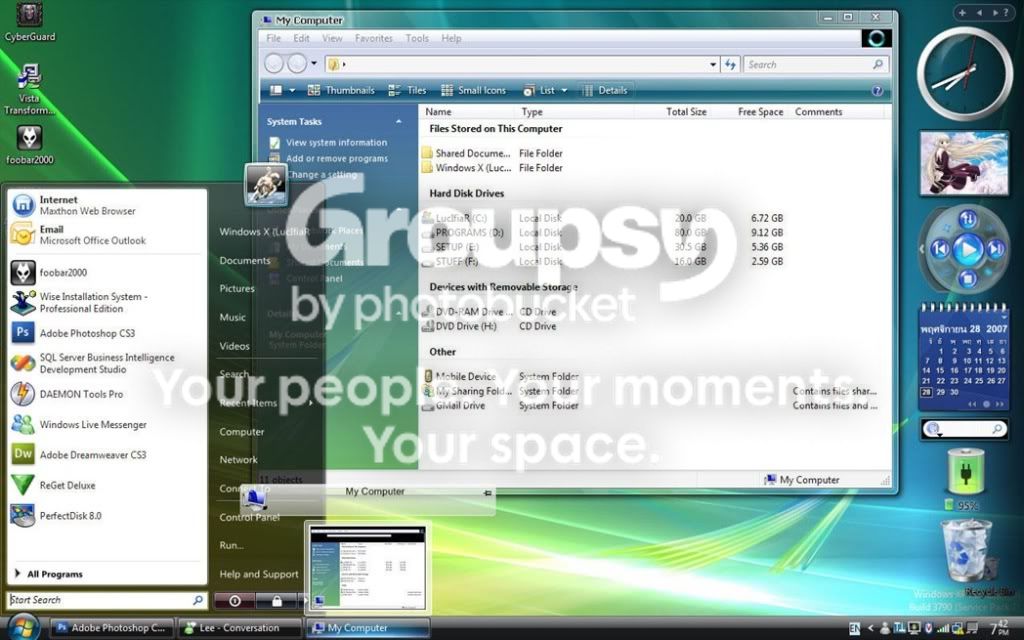This screenshot has width=1024, height=640.
Task: Click next track on media gadget
Action: pos(995,249)
